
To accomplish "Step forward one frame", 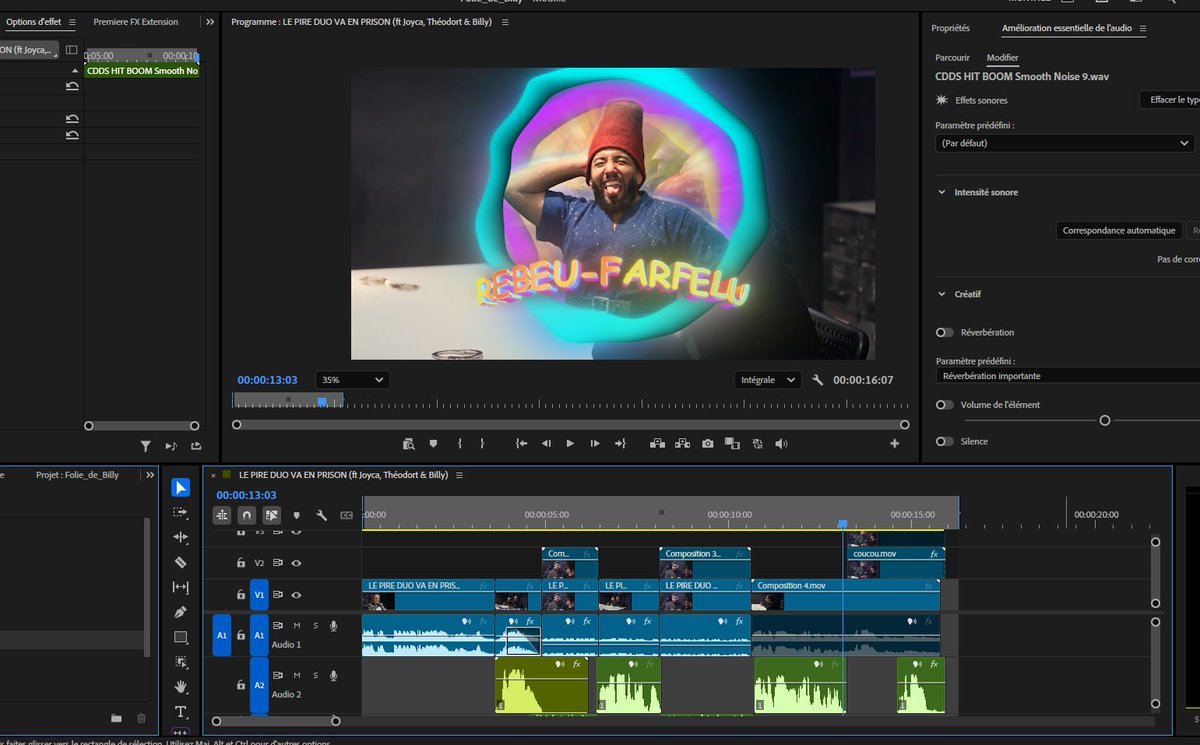I will [595, 443].
